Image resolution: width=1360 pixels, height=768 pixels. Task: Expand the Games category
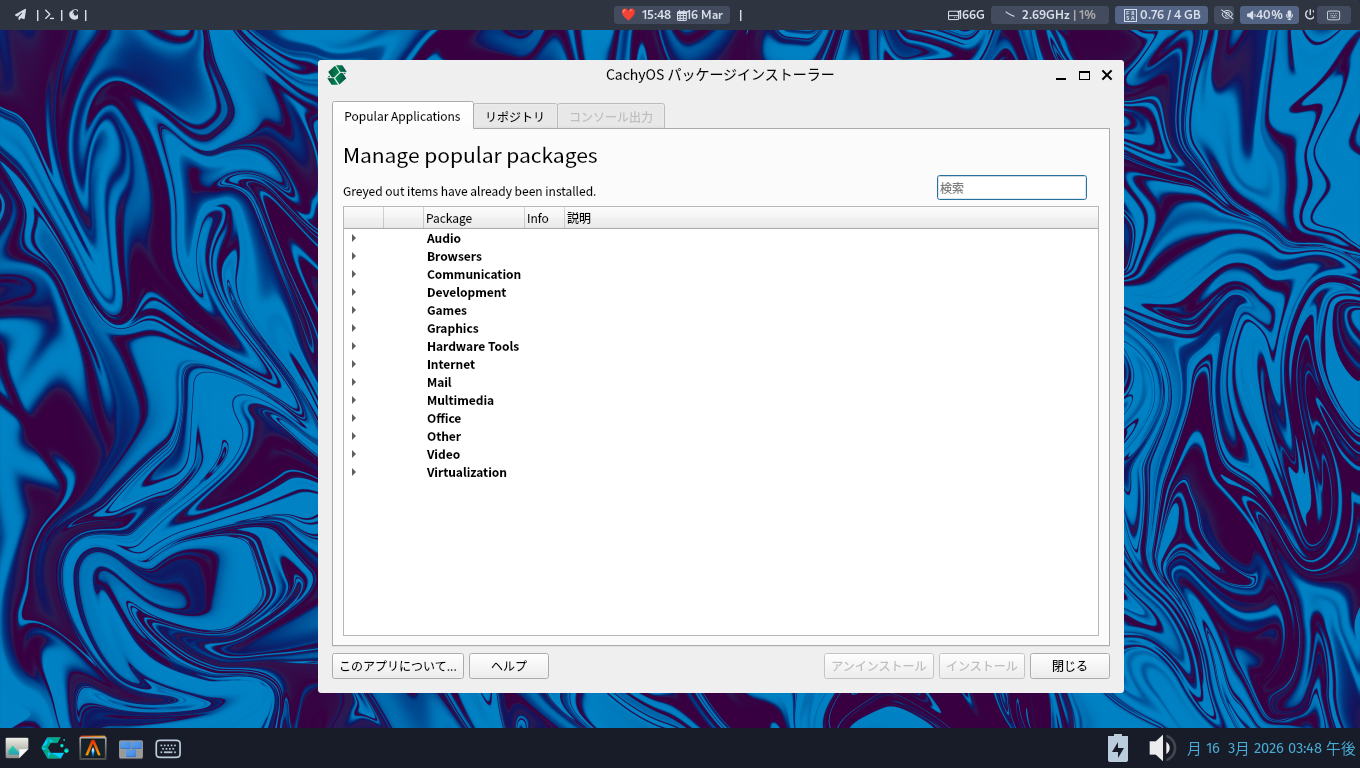(354, 310)
